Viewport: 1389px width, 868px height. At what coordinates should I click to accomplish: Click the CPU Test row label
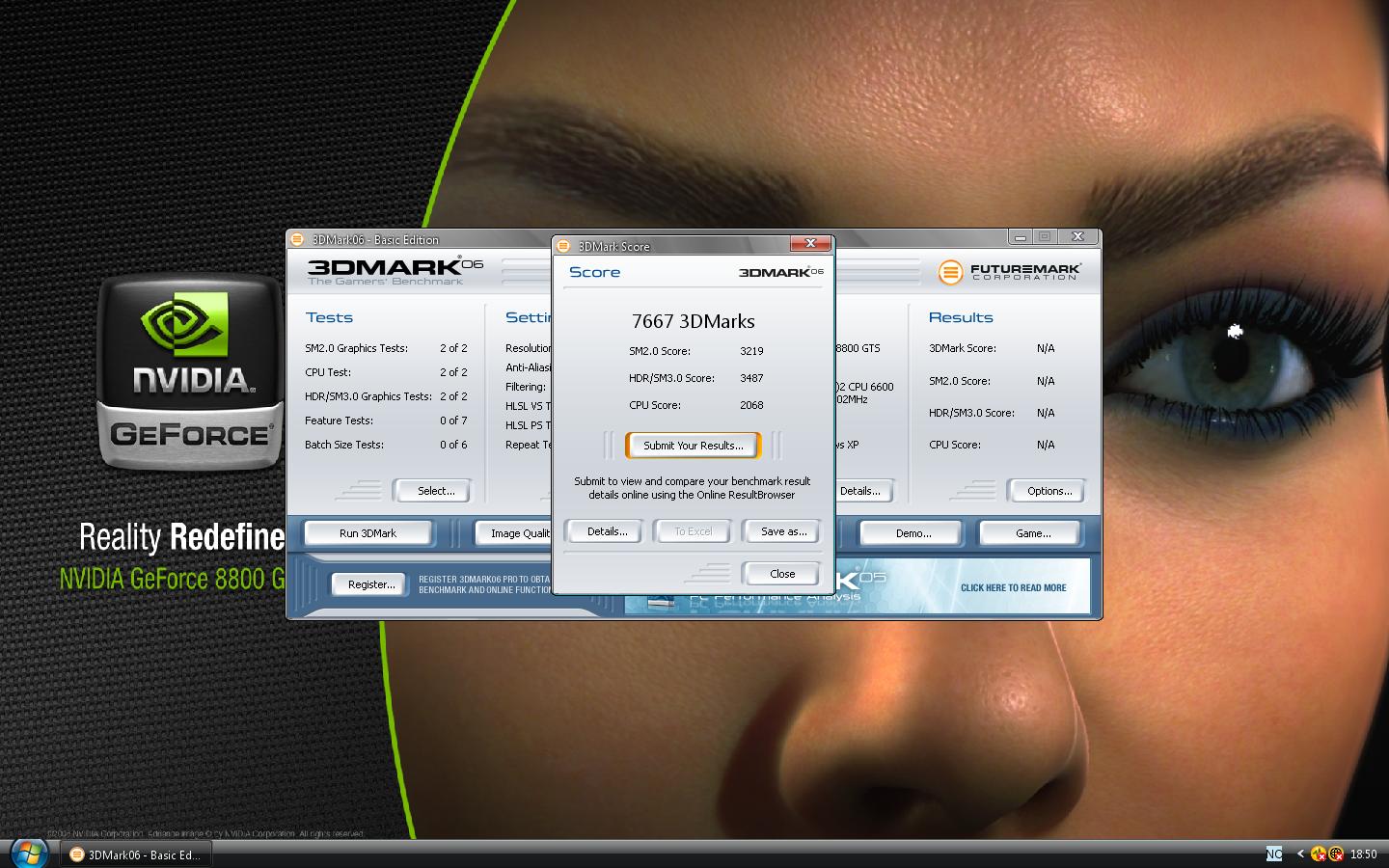pos(328,372)
